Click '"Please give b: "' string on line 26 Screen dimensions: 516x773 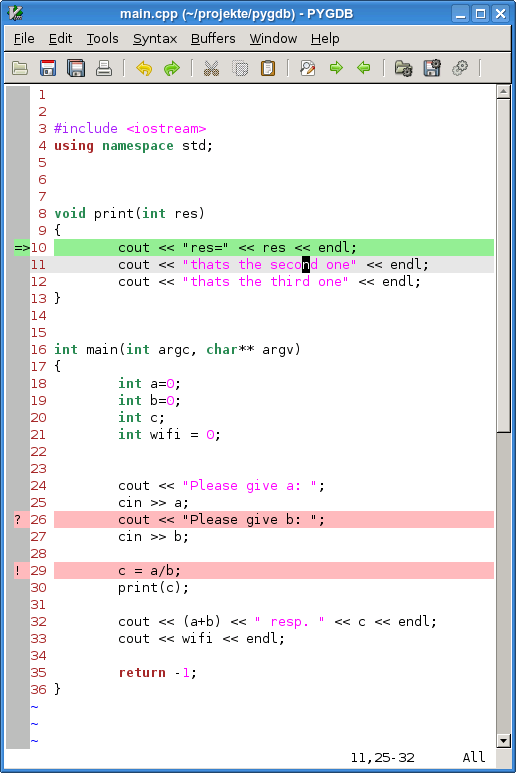point(249,520)
